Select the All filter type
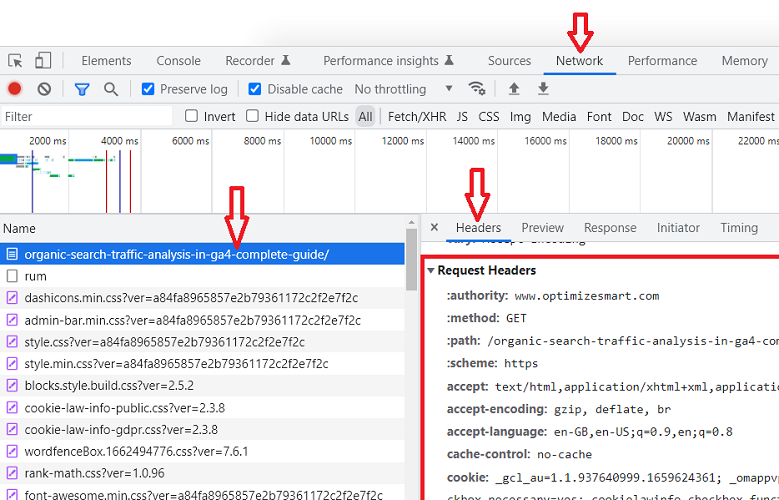 (x=365, y=117)
